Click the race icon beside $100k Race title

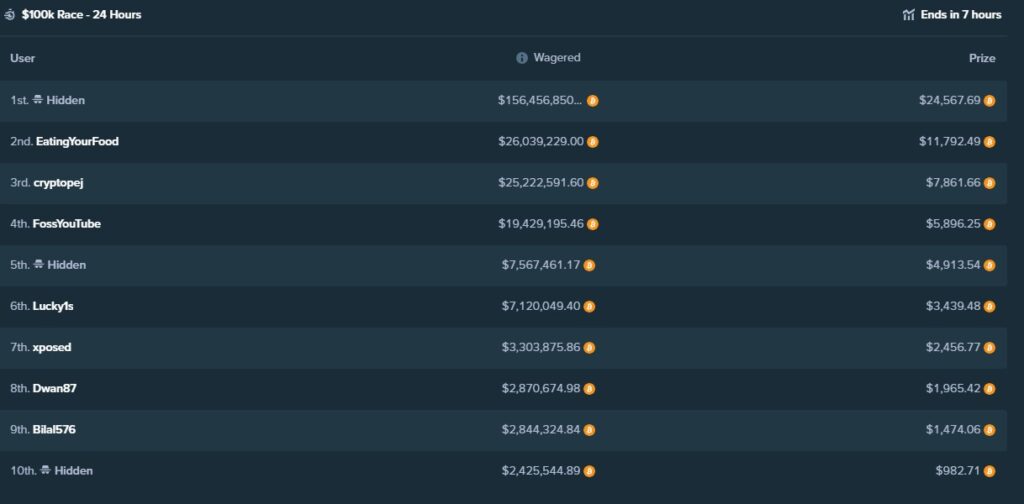(x=9, y=15)
